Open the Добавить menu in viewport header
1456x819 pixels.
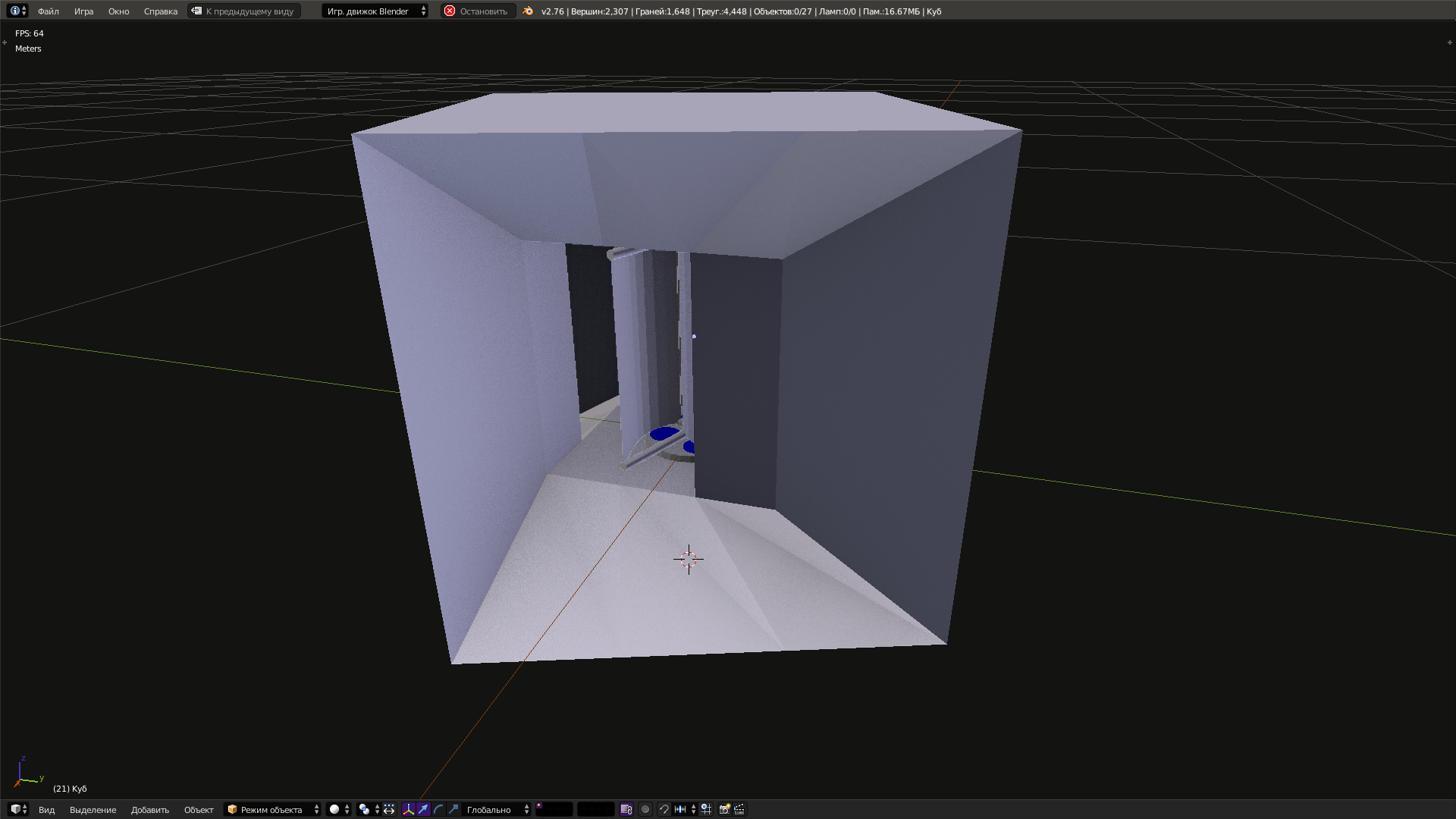pyautogui.click(x=150, y=809)
